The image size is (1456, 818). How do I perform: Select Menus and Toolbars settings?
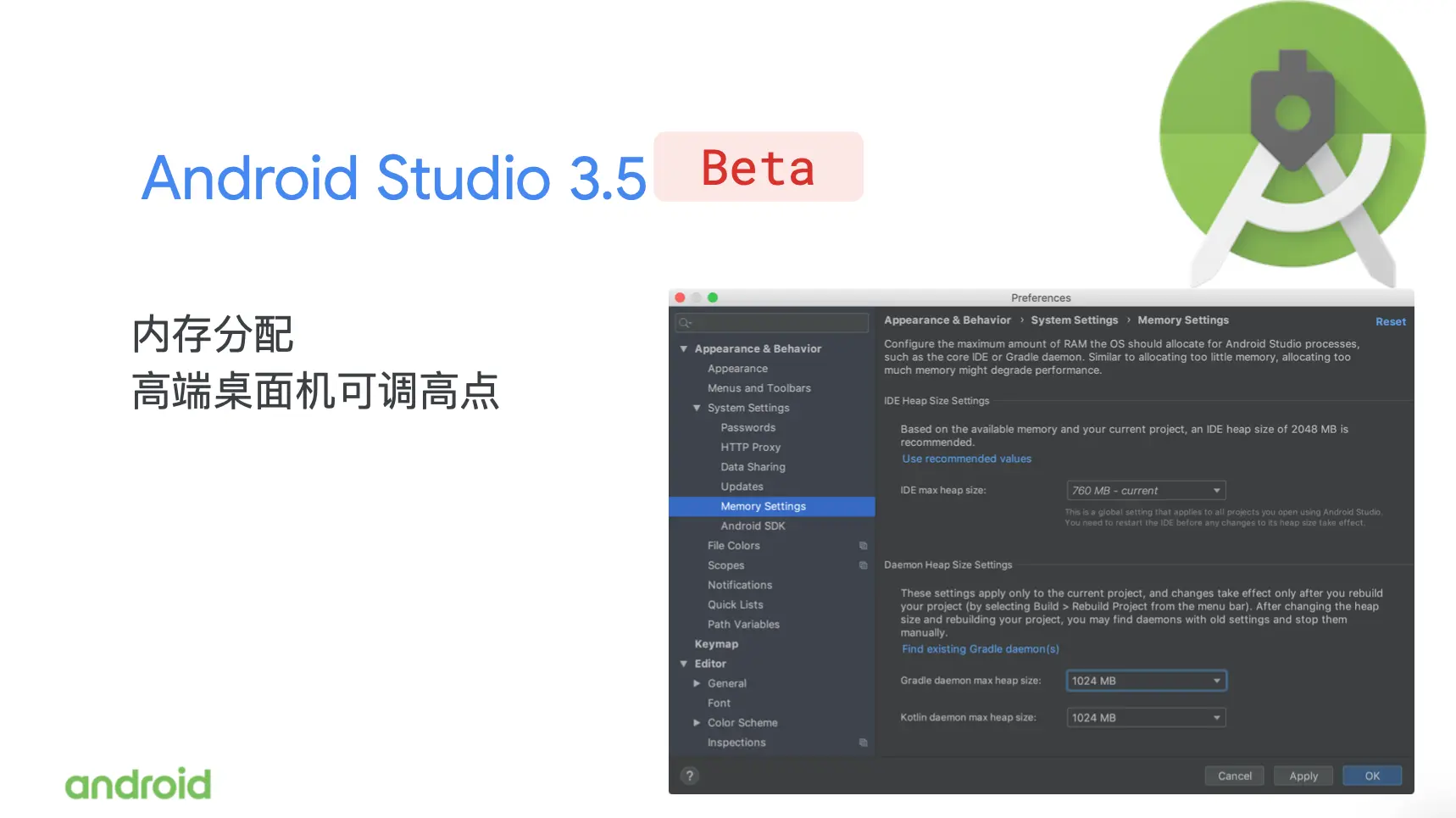pos(759,388)
